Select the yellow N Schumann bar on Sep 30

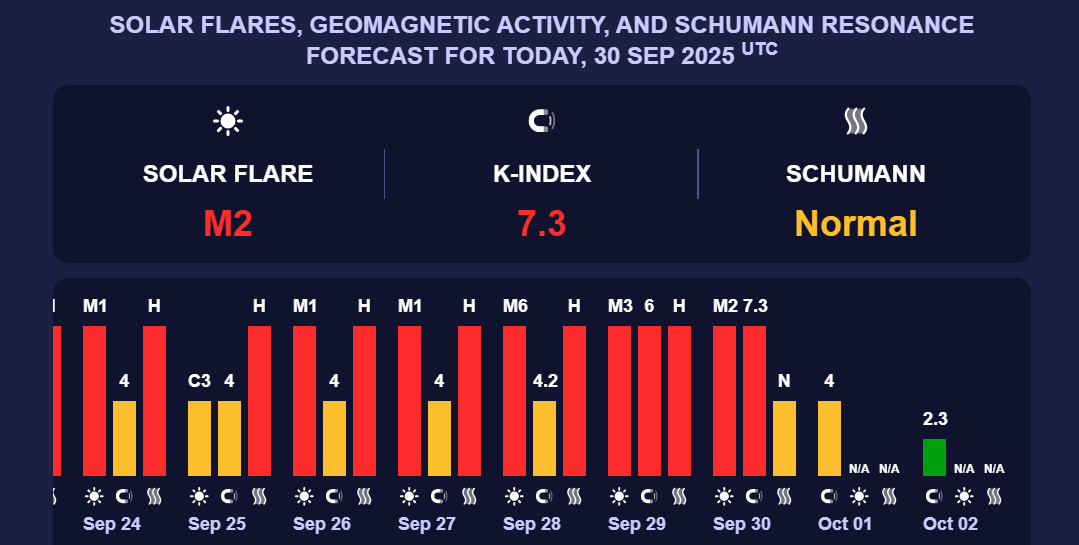tap(784, 438)
